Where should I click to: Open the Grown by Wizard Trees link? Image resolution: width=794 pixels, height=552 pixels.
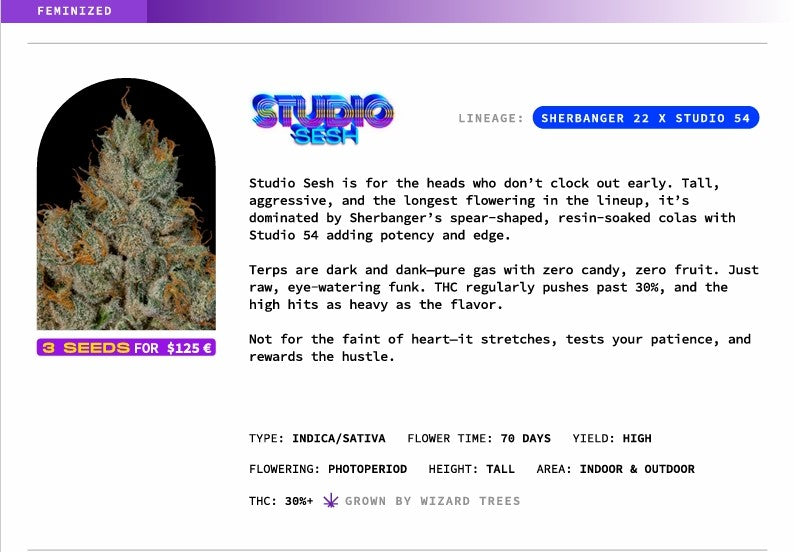tap(432, 501)
